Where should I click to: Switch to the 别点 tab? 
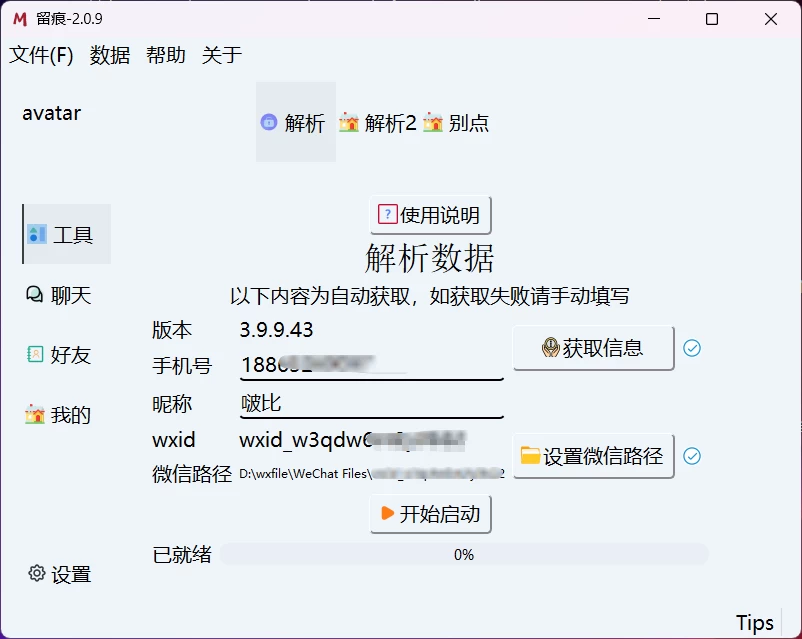pyautogui.click(x=456, y=123)
